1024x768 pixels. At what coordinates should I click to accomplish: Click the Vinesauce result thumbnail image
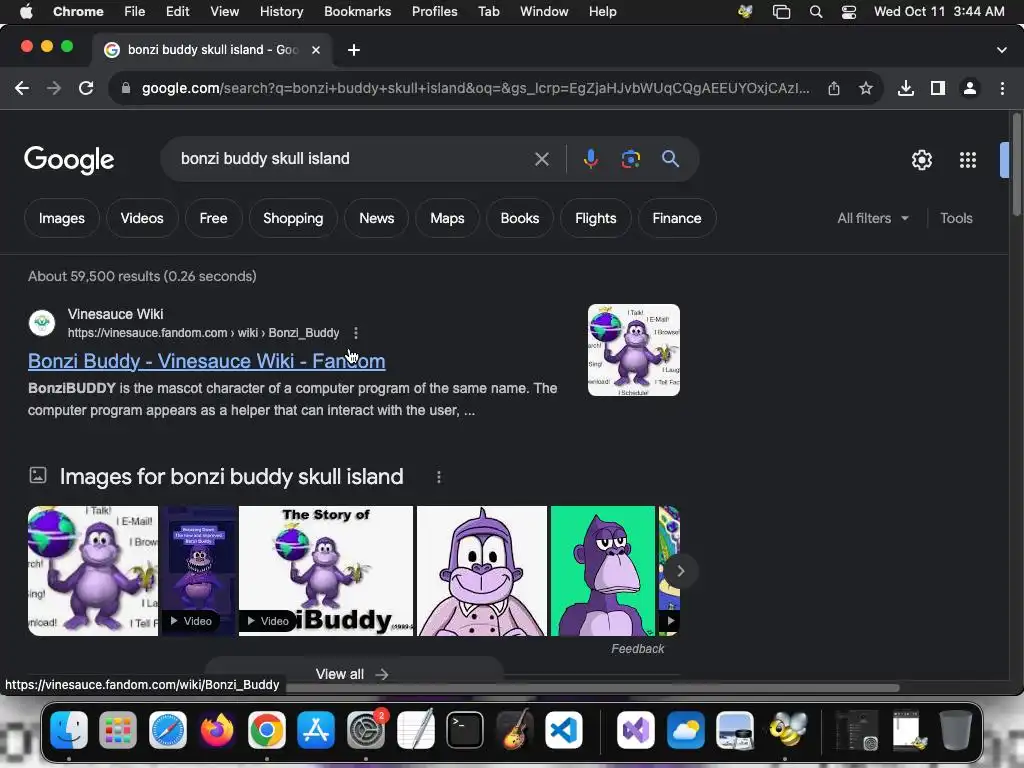point(633,350)
